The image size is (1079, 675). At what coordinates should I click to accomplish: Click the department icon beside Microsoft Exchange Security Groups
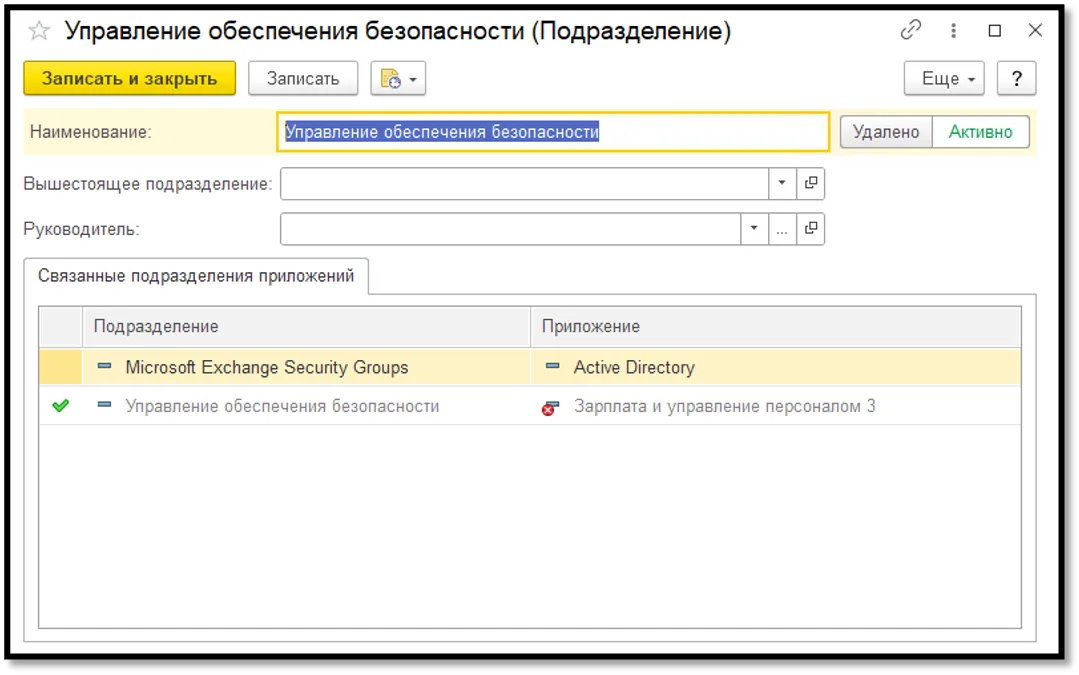[104, 367]
